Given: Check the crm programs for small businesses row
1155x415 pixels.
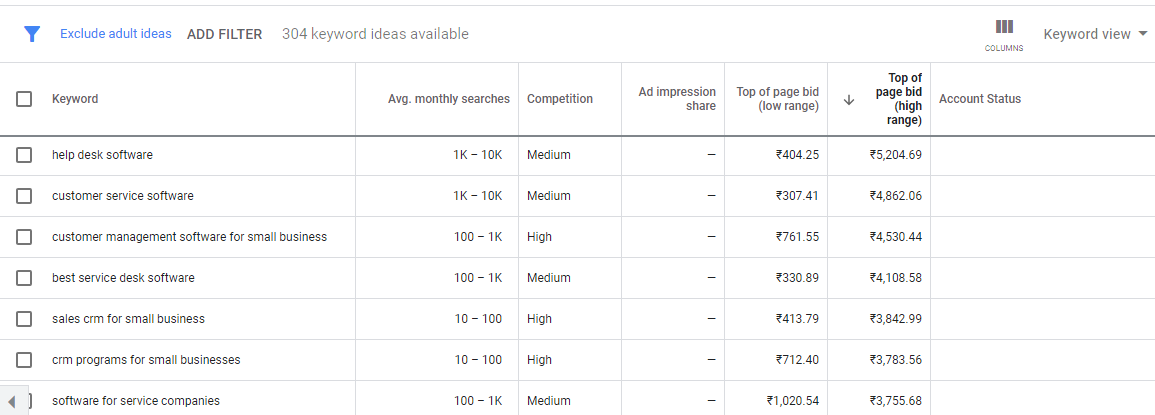Looking at the screenshot, I should point(24,360).
